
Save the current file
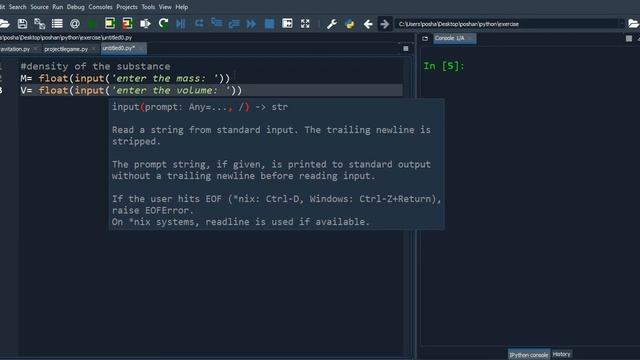pos(22,24)
